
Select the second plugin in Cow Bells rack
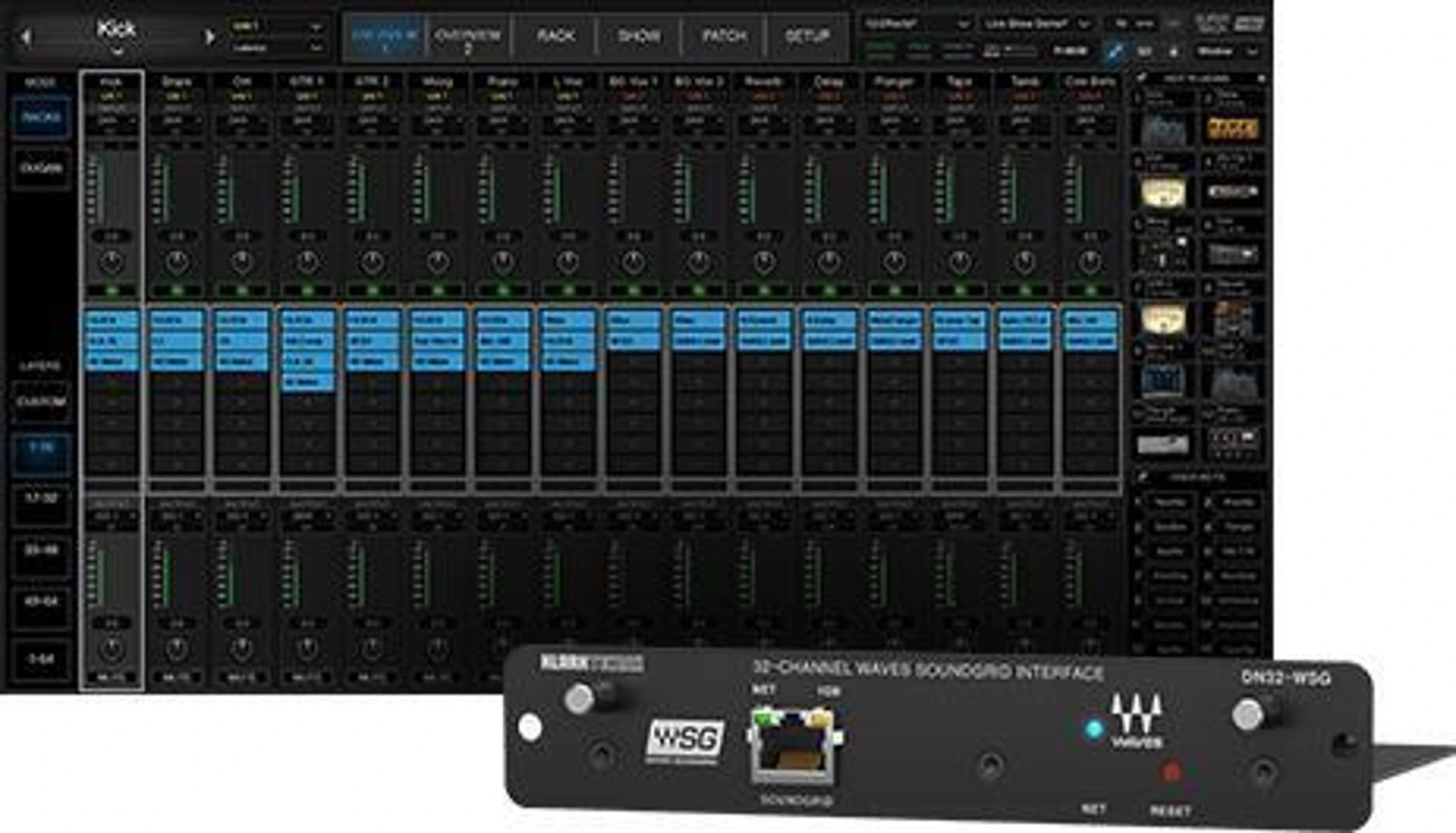tap(1090, 340)
